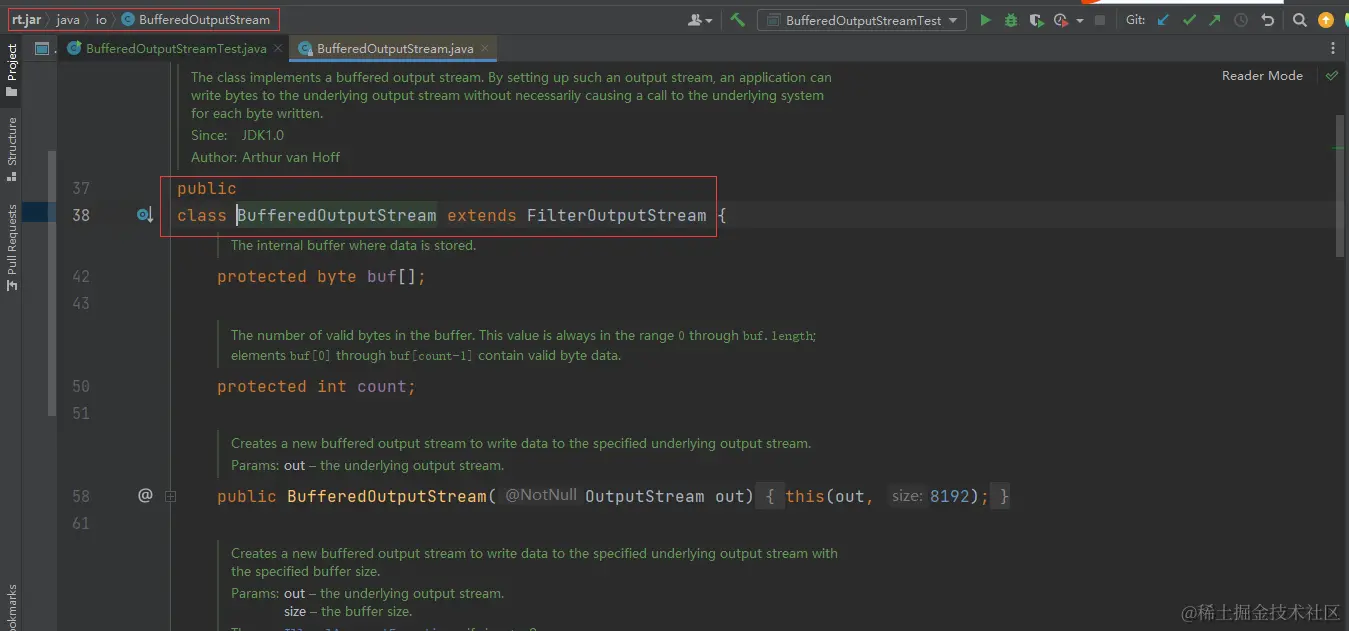Click the 'Author: Arthur van Hoff' doc line
The image size is (1349, 631).
pyautogui.click(x=266, y=157)
